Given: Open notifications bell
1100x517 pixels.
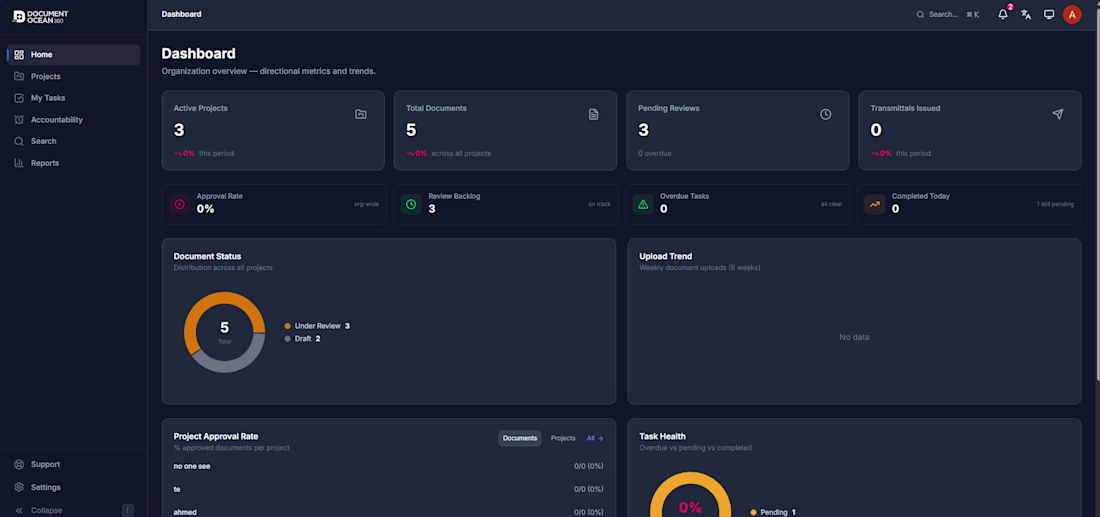Looking at the screenshot, I should click(1003, 14).
